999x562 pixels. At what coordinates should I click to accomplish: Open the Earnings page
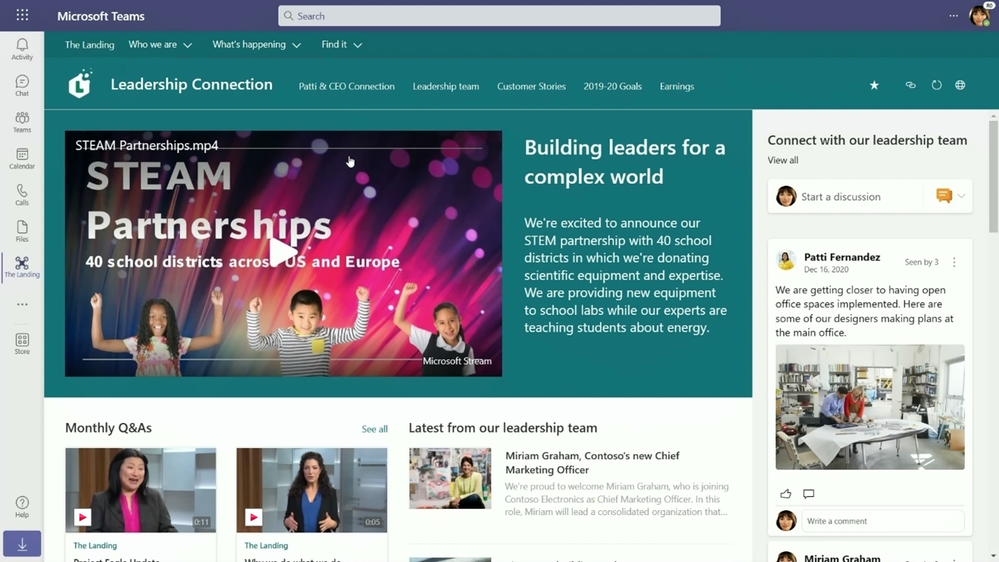(677, 86)
